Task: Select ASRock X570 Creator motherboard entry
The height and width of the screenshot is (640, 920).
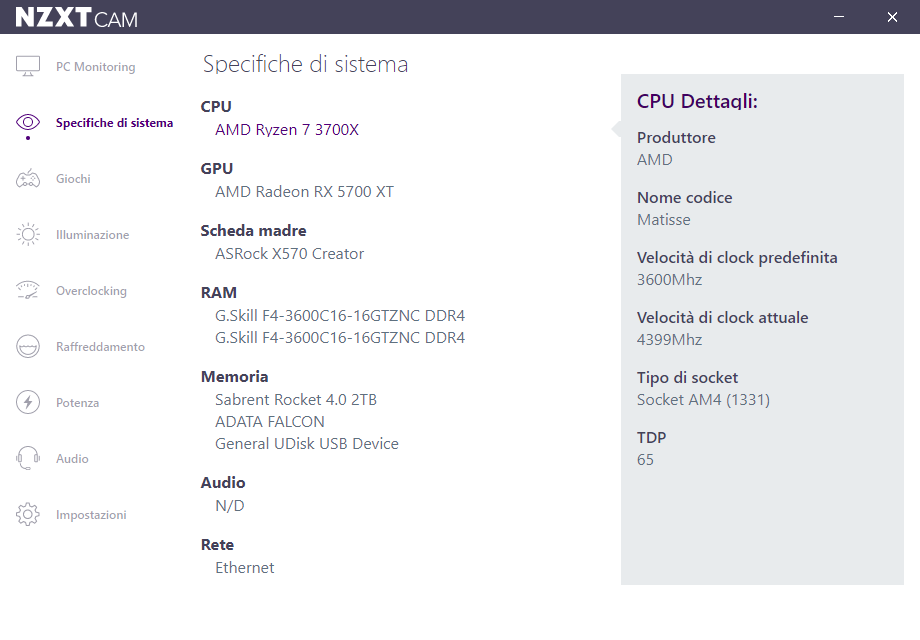Action: (289, 254)
